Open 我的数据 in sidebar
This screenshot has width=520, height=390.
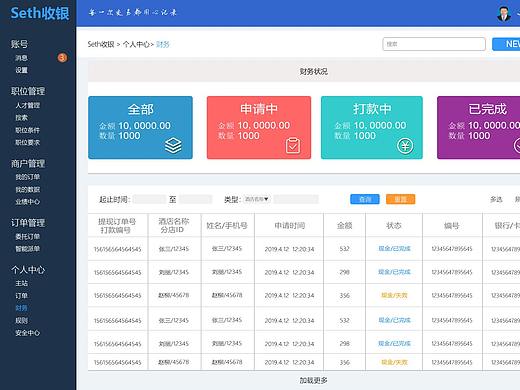coord(28,190)
